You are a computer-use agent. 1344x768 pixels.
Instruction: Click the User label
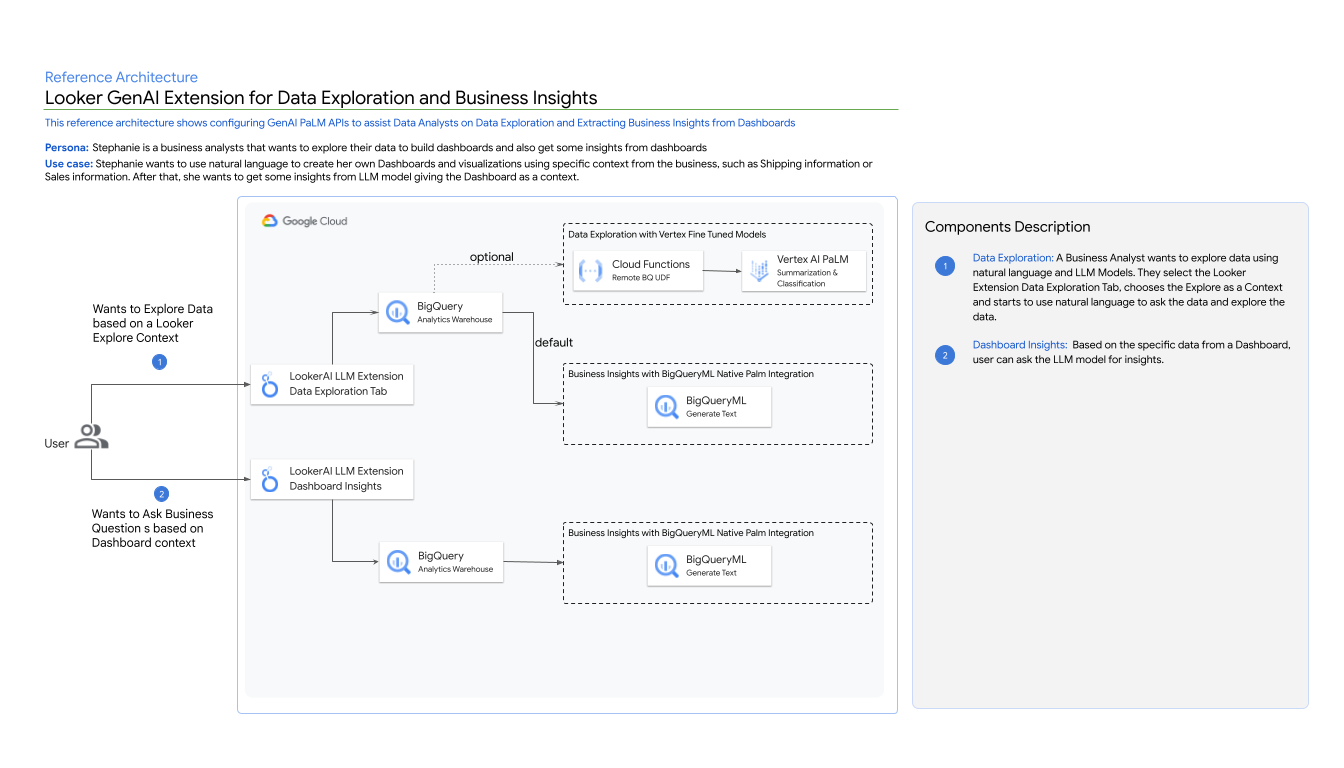[x=57, y=443]
